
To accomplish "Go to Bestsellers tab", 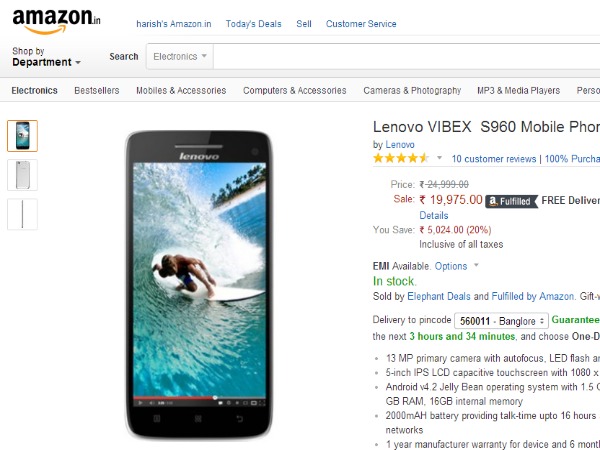I will point(97,91).
